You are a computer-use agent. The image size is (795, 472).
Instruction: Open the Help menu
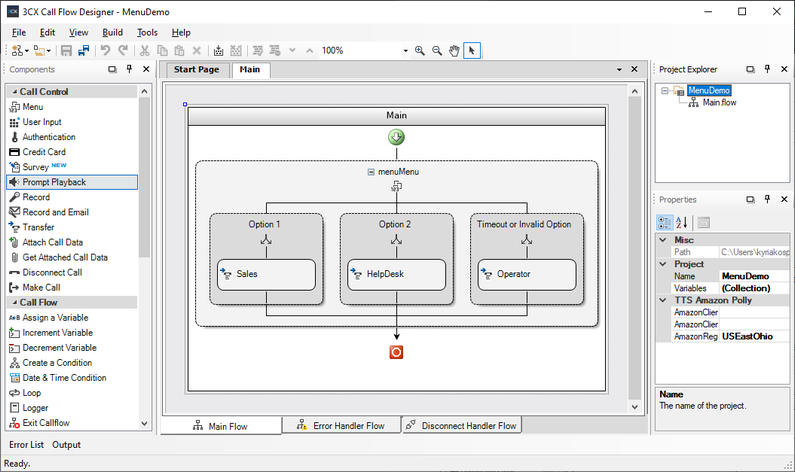[181, 32]
